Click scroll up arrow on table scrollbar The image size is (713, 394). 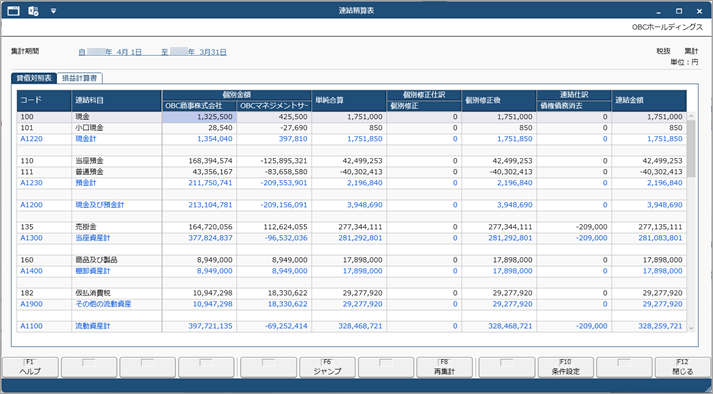point(691,116)
